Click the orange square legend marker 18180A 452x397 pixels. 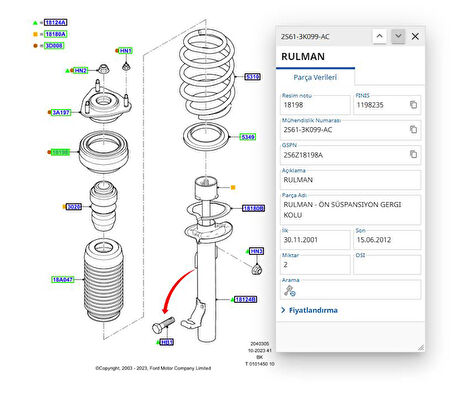click(x=35, y=34)
